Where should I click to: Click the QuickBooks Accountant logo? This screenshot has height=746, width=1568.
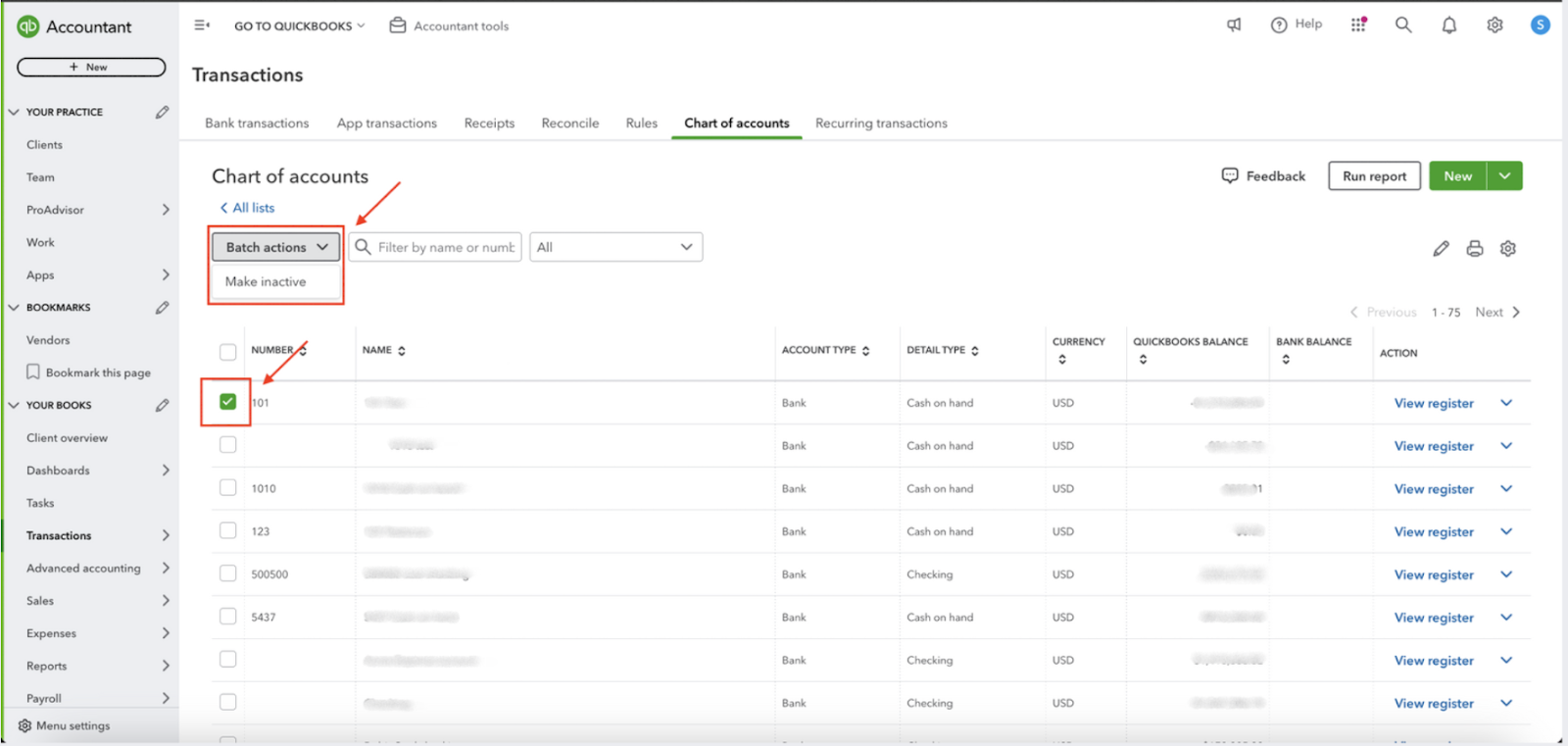coord(28,26)
